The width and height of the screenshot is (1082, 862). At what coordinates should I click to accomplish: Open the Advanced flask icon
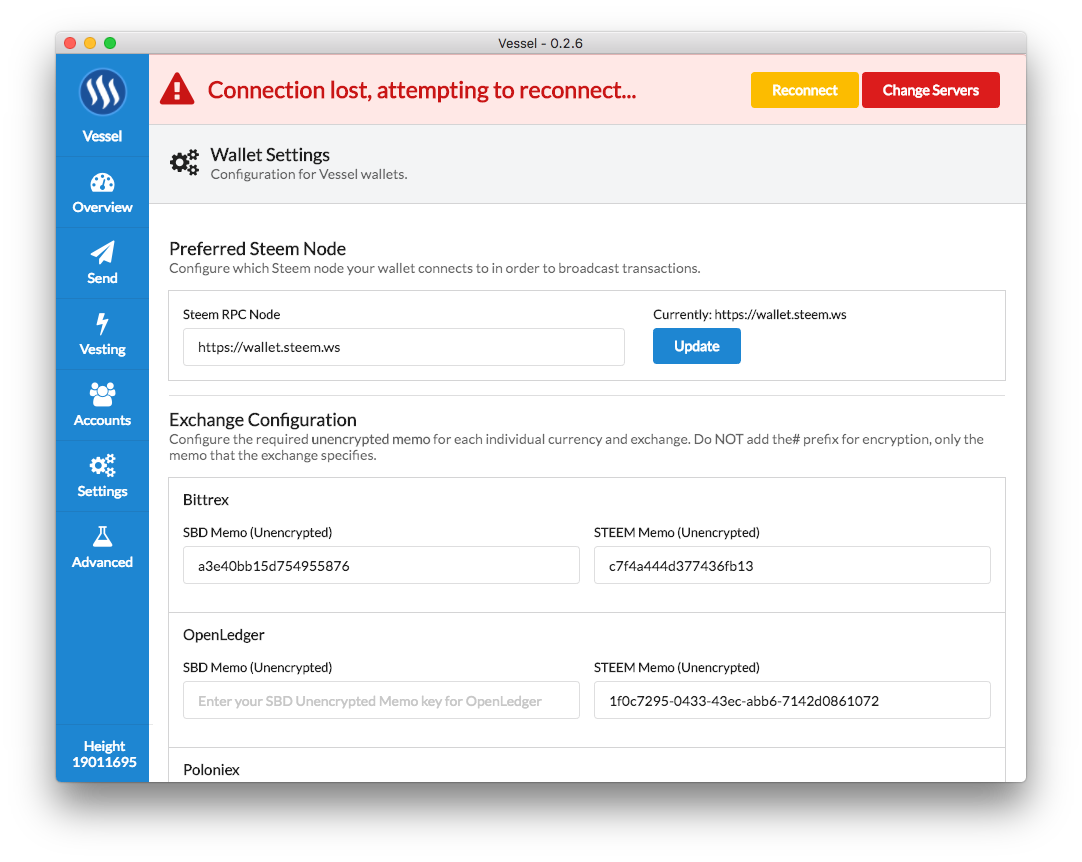tap(102, 537)
